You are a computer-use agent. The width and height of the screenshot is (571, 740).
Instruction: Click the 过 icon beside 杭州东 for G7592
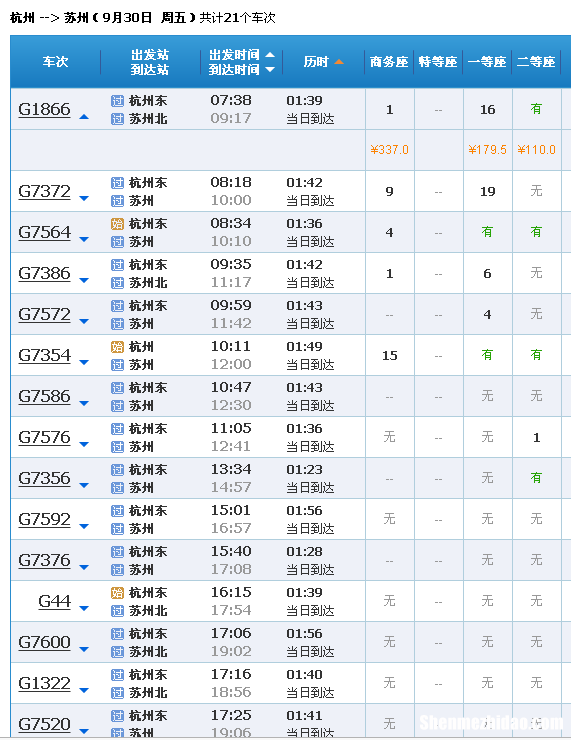click(x=117, y=511)
